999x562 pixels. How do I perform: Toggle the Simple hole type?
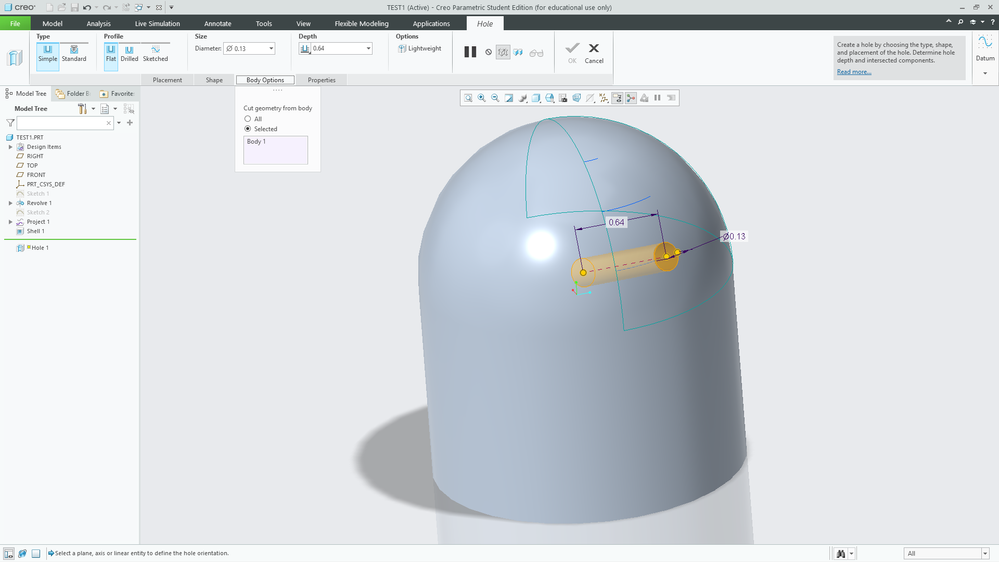click(x=47, y=52)
